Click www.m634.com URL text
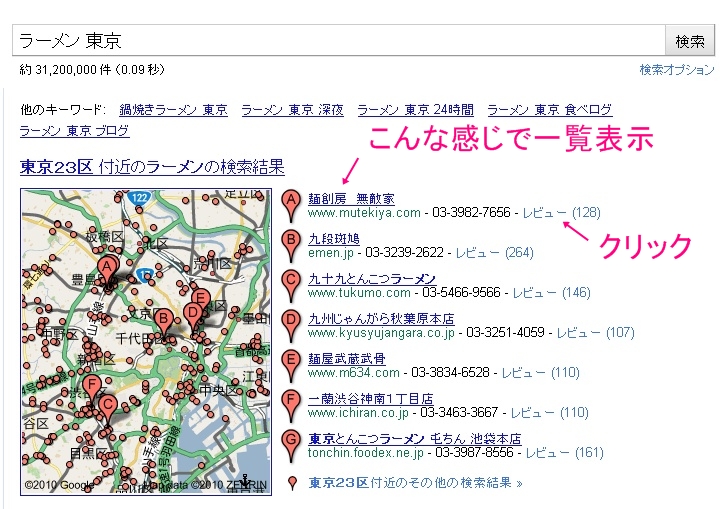 click(354, 373)
